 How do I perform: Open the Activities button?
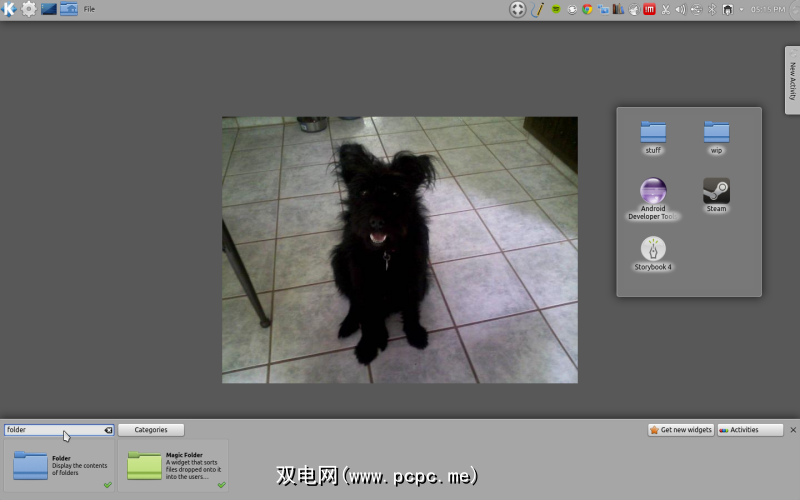tap(750, 430)
